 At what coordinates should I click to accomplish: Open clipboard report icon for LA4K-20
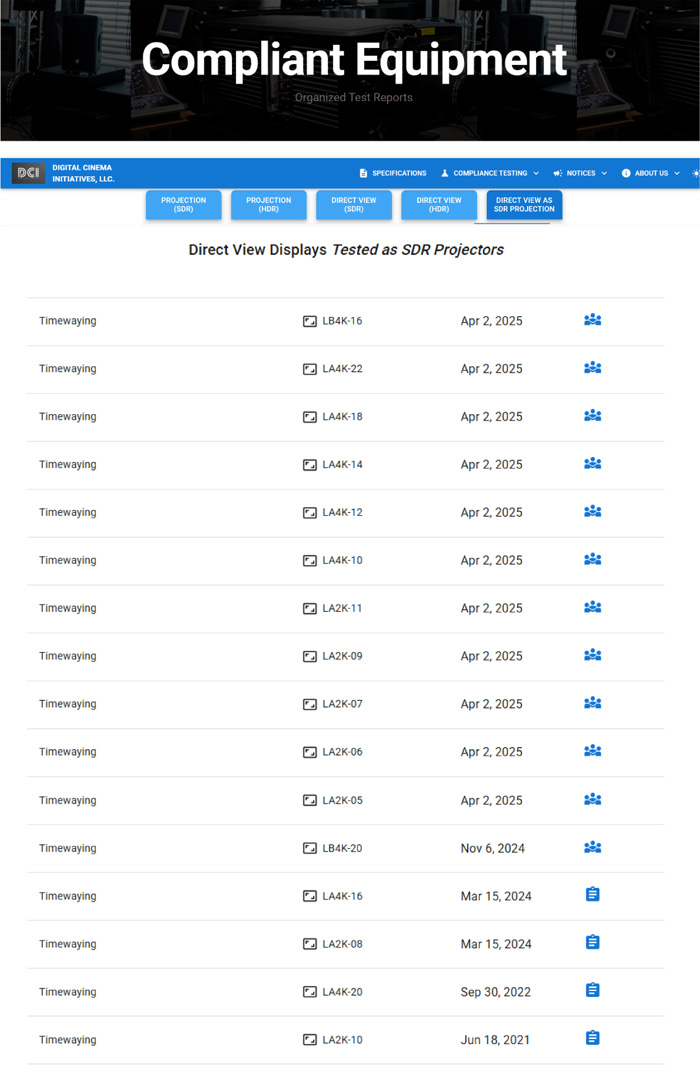pos(593,990)
